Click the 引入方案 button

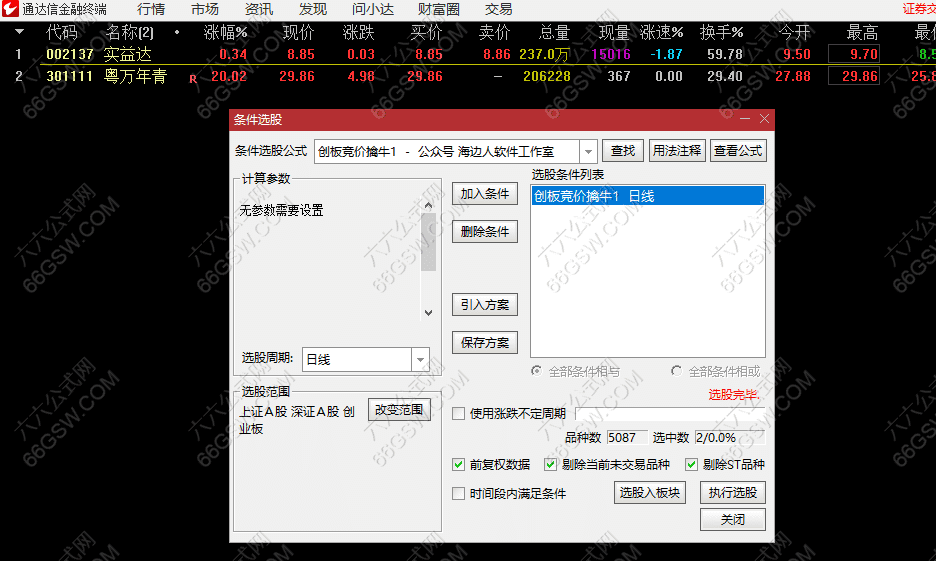coord(485,305)
